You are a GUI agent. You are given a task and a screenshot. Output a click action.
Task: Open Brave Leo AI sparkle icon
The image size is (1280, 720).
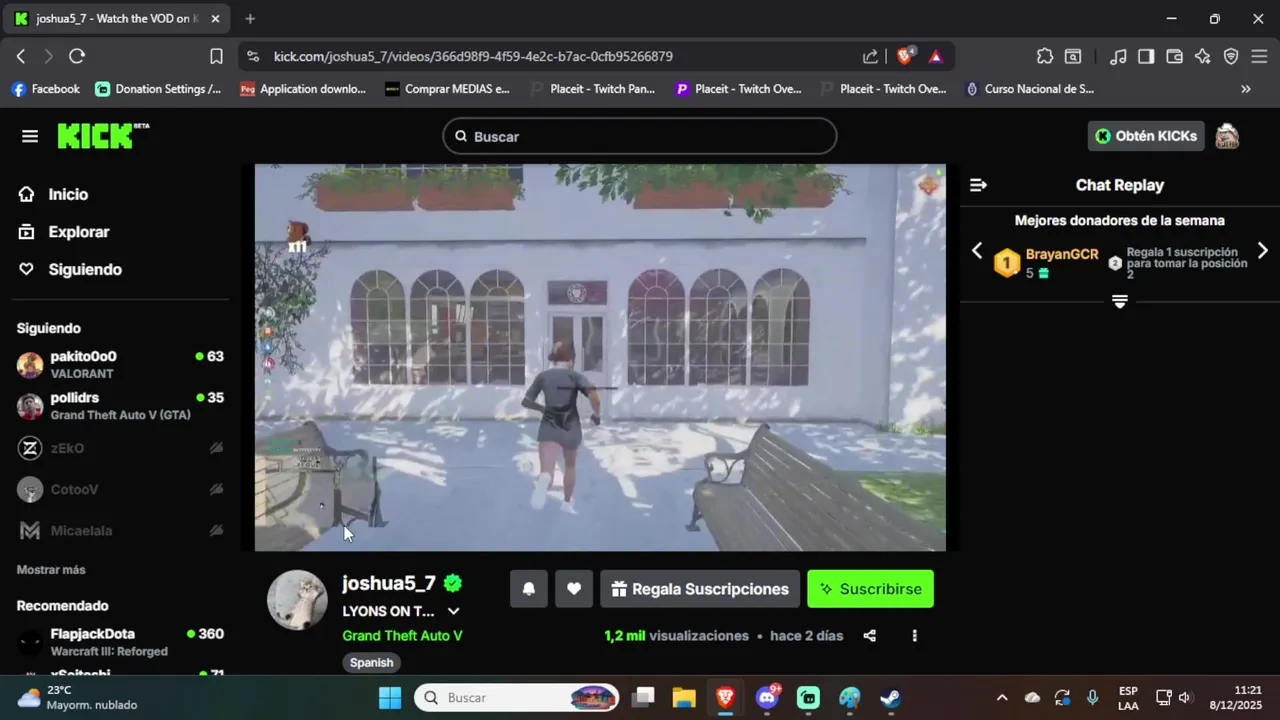point(1203,57)
